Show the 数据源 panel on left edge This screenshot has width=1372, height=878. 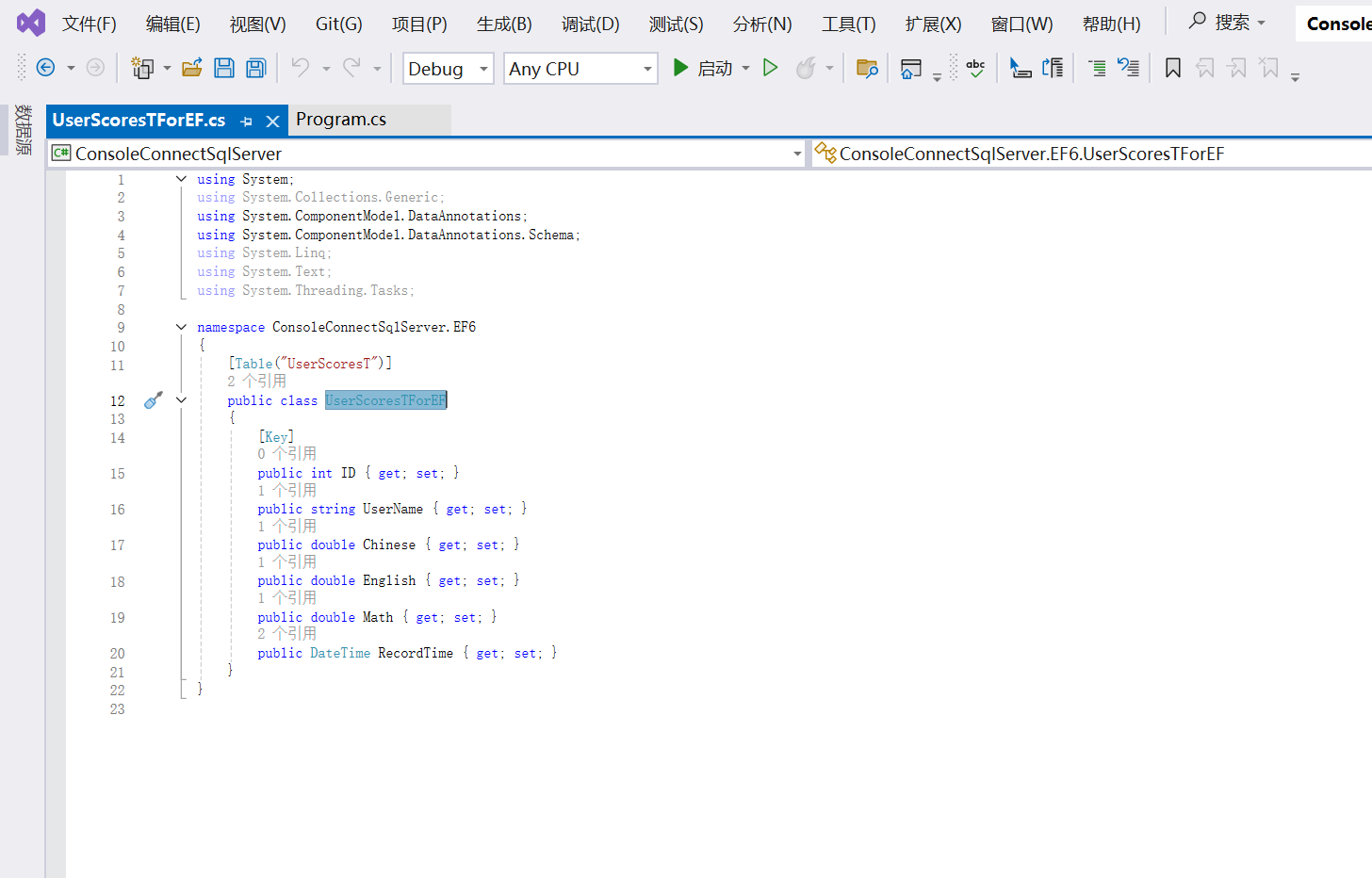point(23,132)
